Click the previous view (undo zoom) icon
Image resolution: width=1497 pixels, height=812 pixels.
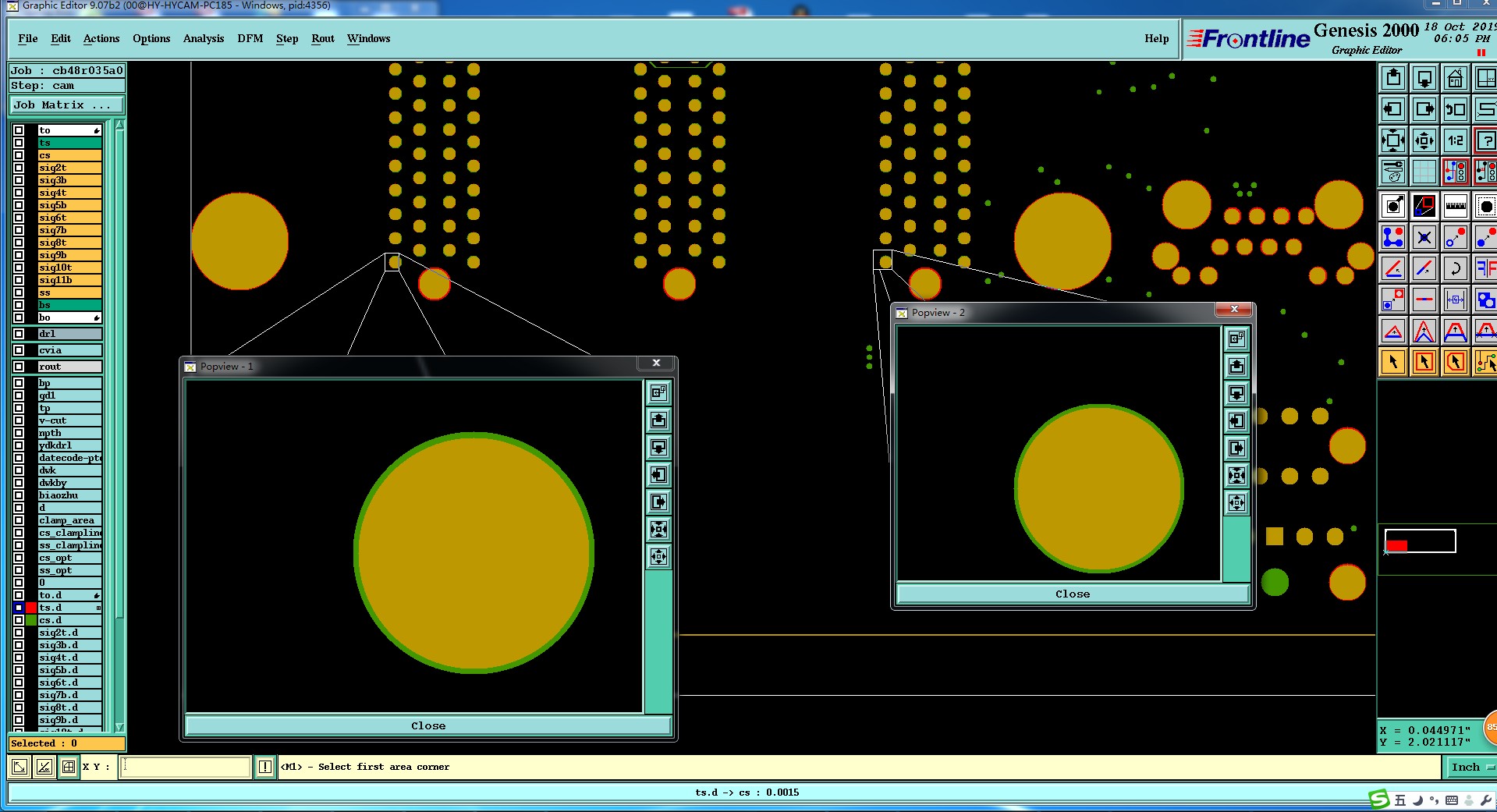1456,109
